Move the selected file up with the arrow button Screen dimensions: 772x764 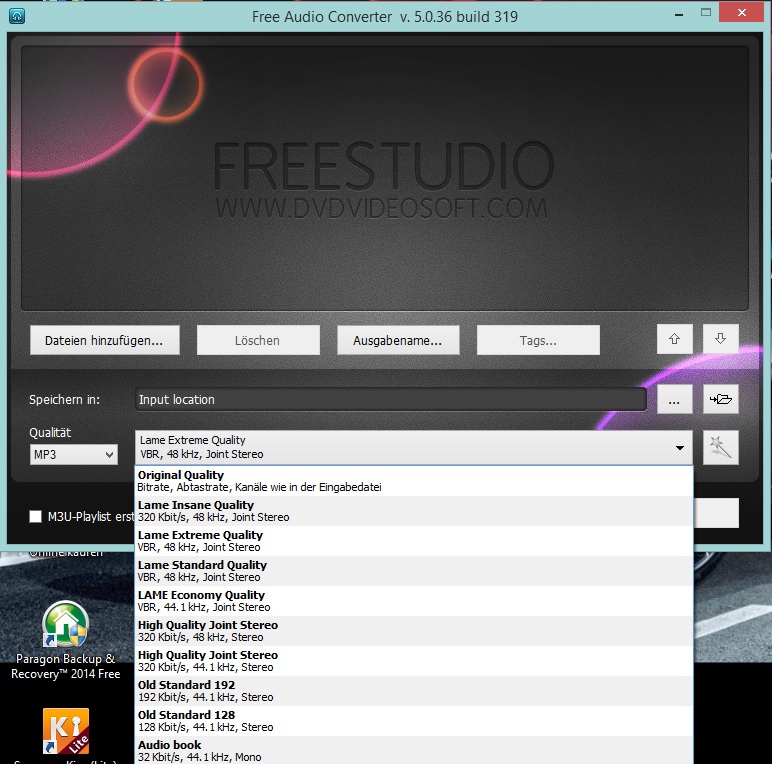(x=675, y=339)
